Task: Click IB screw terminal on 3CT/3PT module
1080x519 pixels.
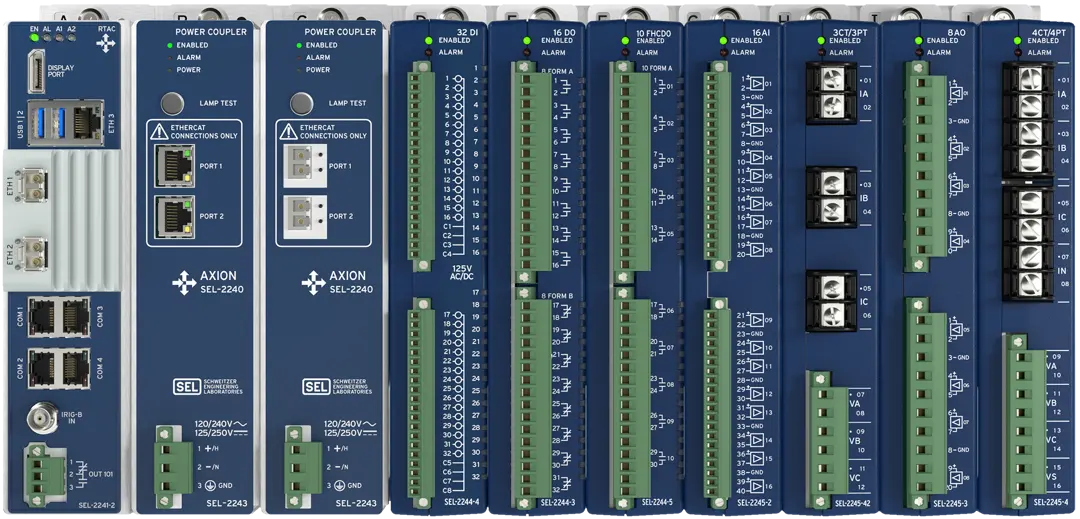Action: pyautogui.click(x=831, y=196)
